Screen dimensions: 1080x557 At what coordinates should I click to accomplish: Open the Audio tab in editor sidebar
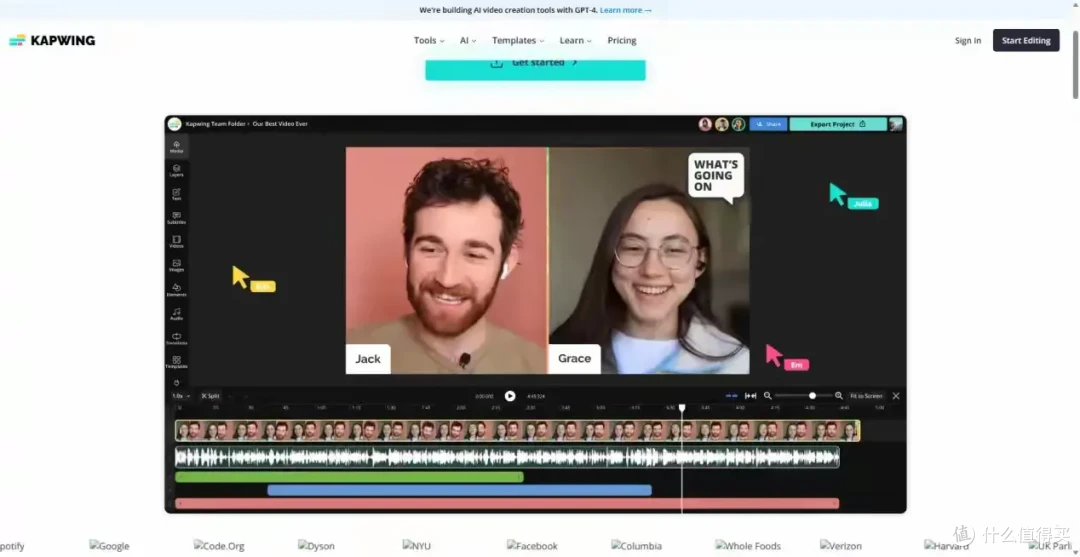[x=176, y=314]
